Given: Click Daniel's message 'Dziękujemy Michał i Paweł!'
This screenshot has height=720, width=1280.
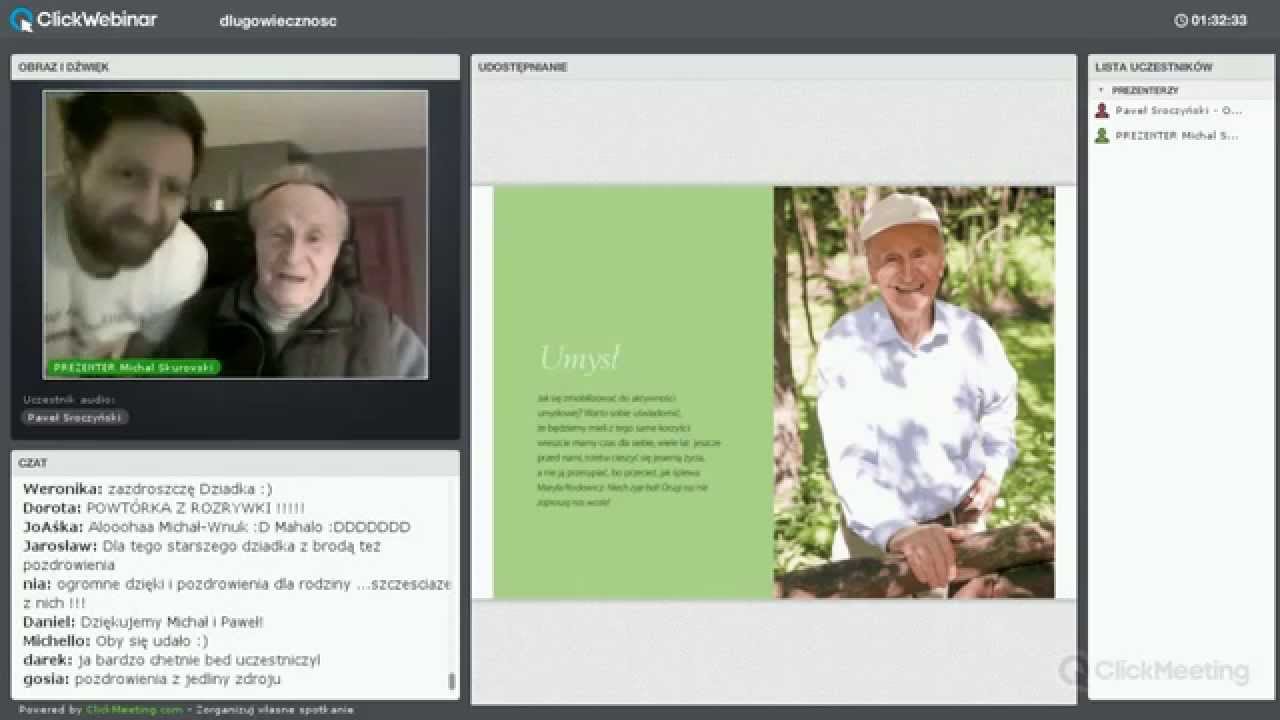Looking at the screenshot, I should (143, 622).
